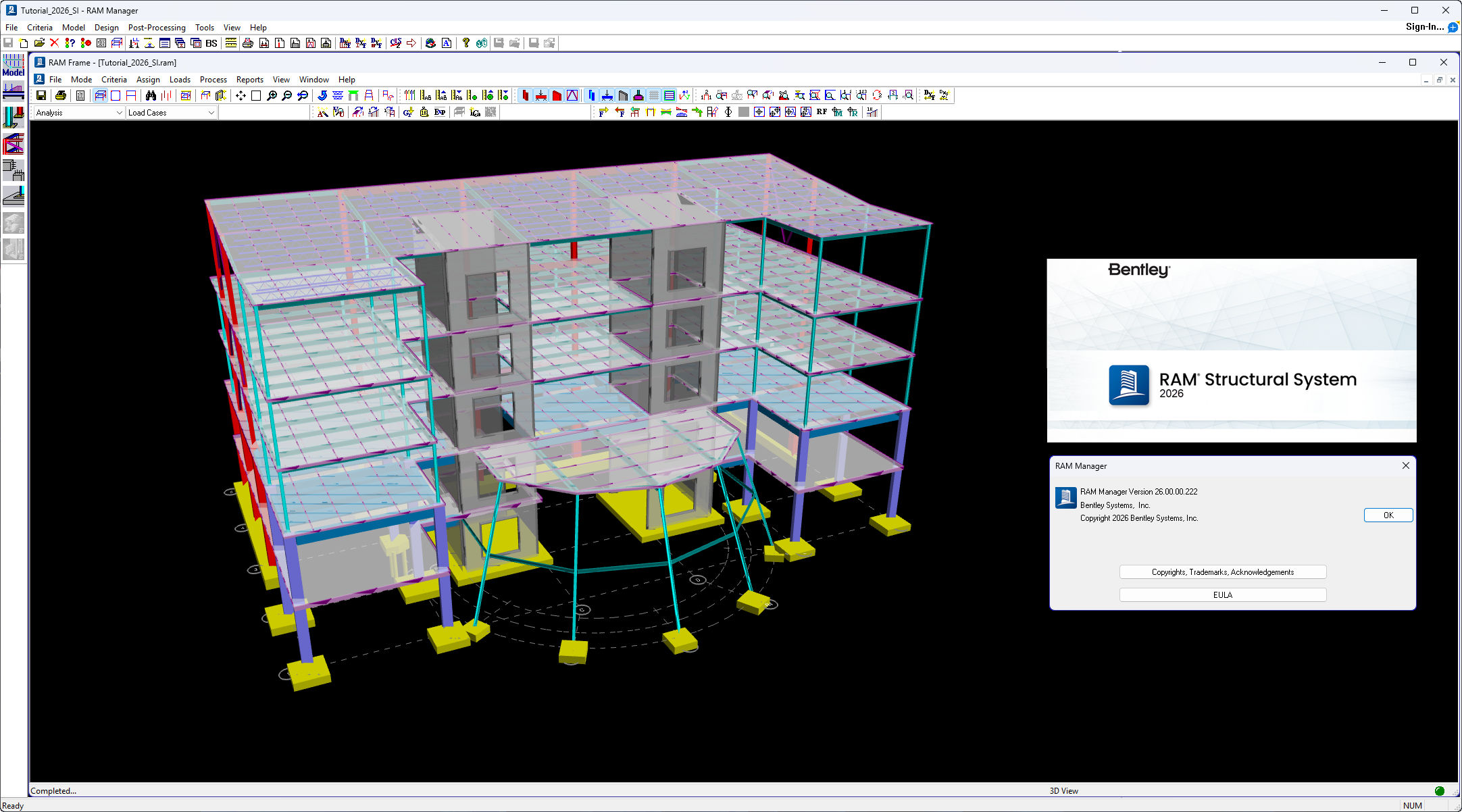Toggle 3D view mode button in RAM Frame
The image size is (1462, 812).
[x=100, y=95]
